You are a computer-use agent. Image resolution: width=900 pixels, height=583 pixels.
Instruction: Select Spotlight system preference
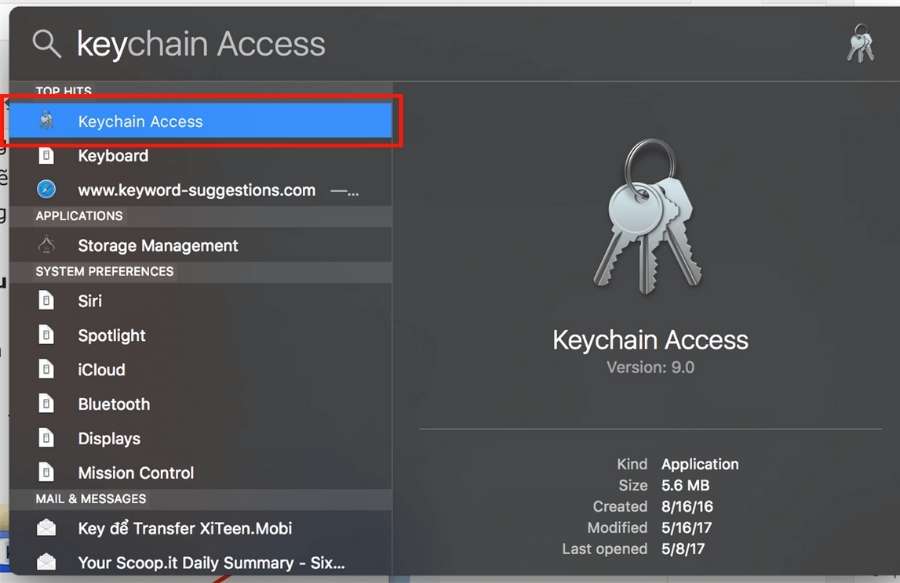(x=112, y=336)
